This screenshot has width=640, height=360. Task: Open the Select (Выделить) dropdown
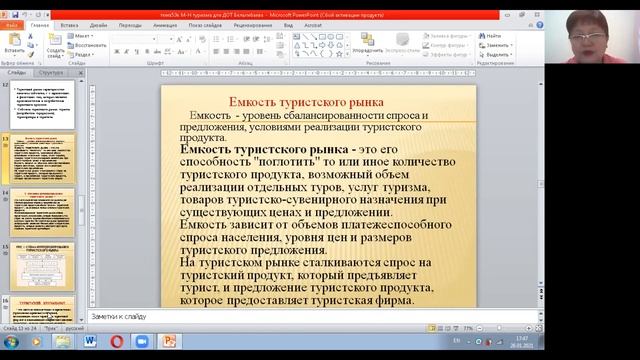click(496, 54)
